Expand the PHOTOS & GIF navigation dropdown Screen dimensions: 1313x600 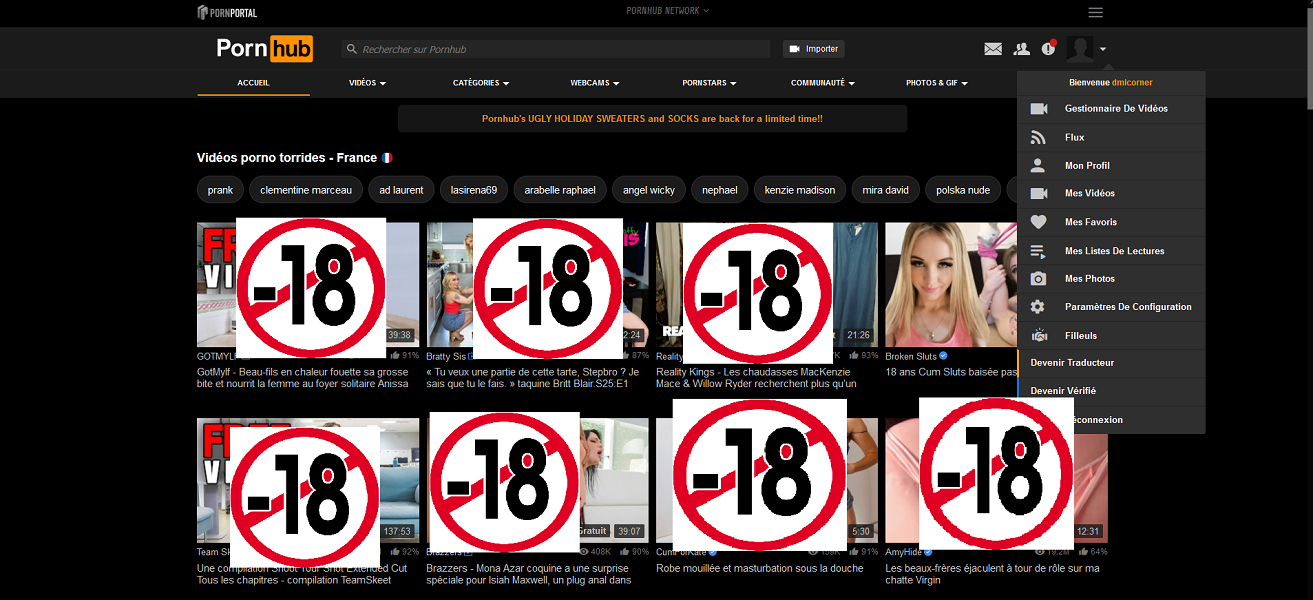point(937,83)
